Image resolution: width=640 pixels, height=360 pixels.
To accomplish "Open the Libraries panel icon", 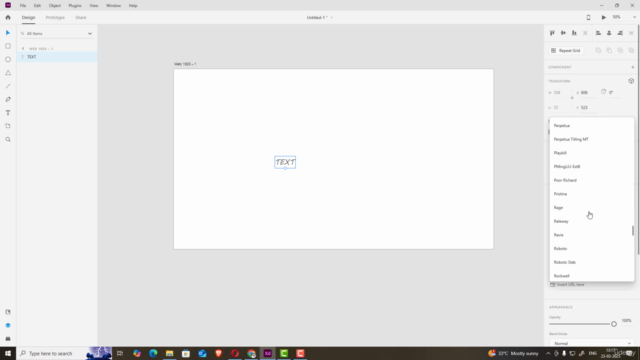I will point(8,312).
